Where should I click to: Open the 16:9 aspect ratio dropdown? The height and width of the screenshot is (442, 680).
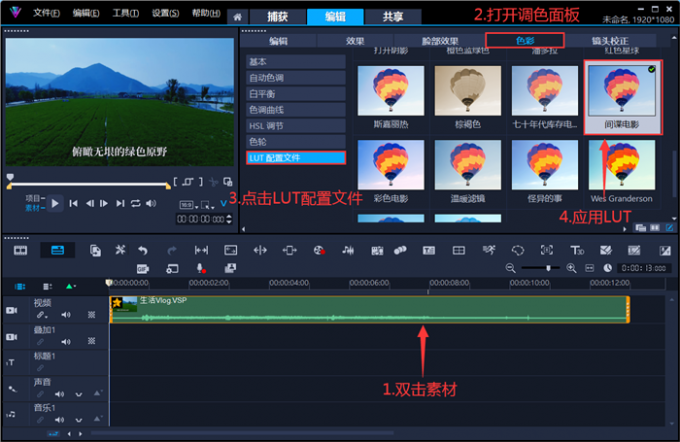click(x=189, y=205)
